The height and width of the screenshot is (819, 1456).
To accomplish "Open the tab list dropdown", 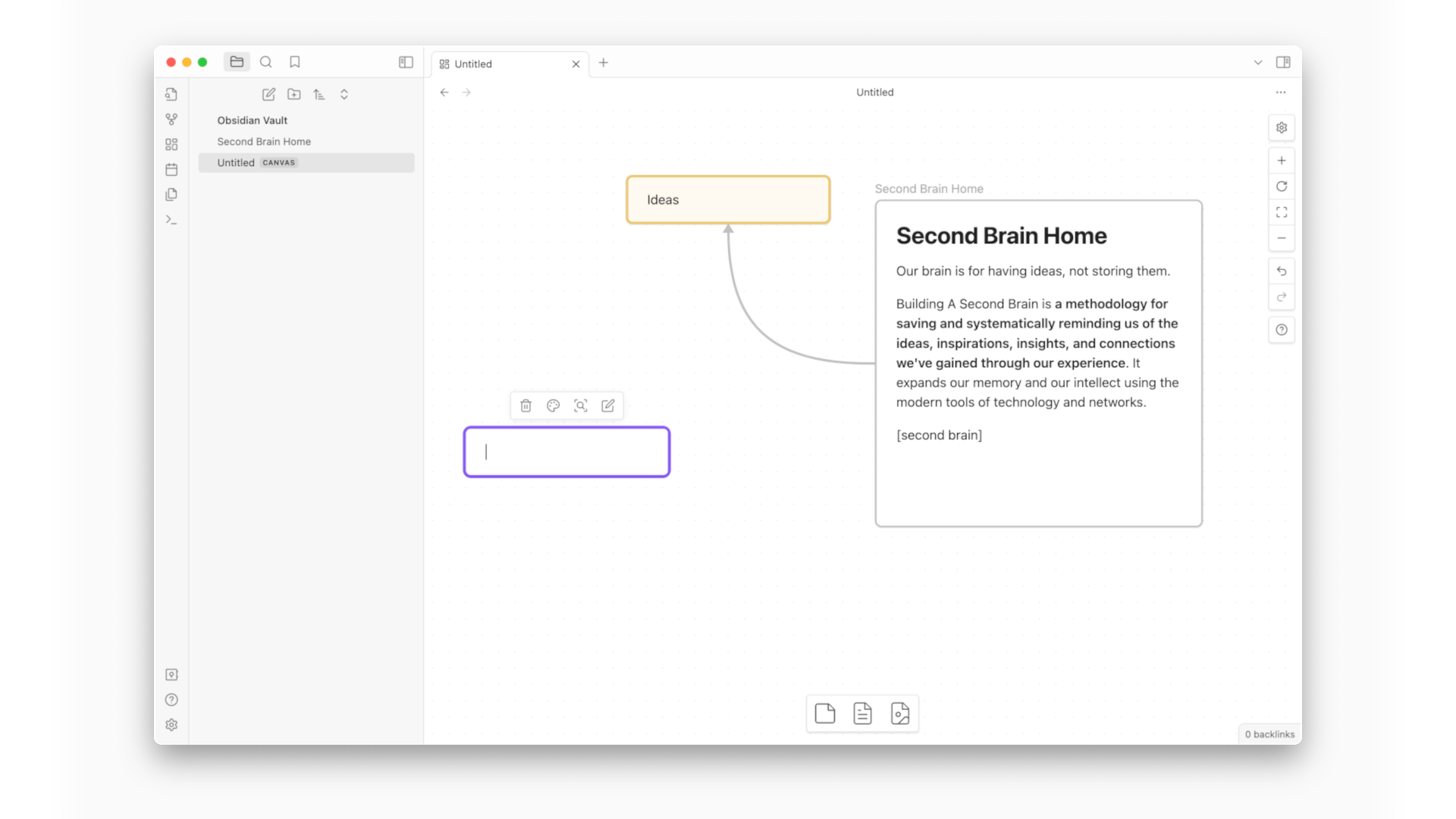I will click(x=1258, y=63).
